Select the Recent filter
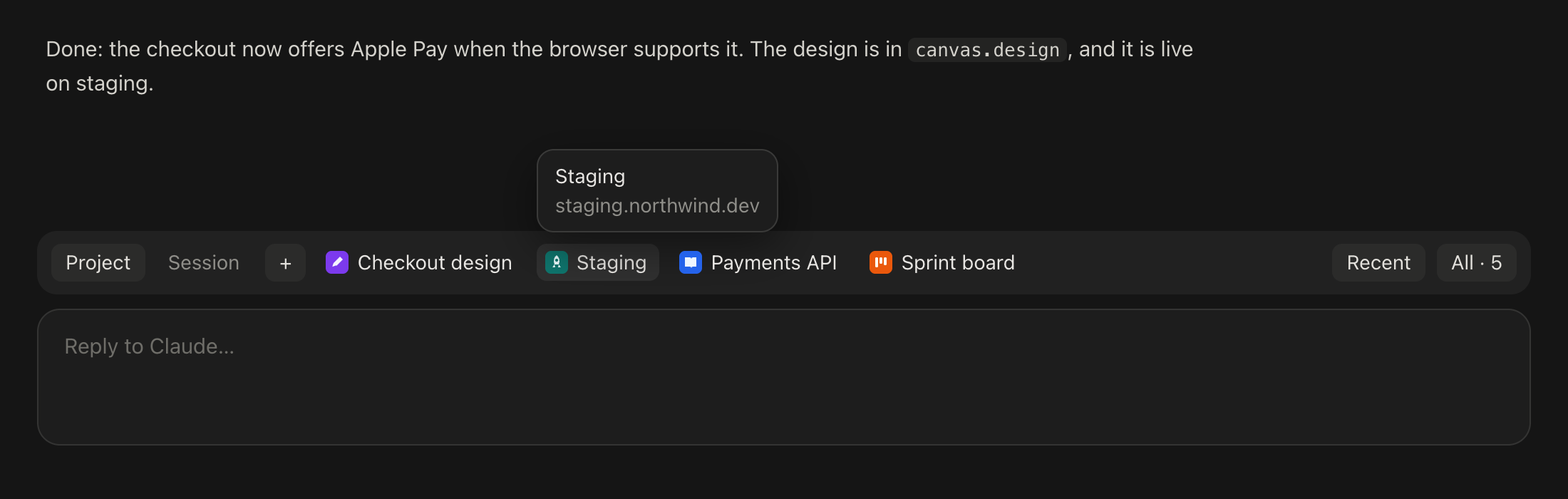The height and width of the screenshot is (499, 1568). click(x=1378, y=263)
